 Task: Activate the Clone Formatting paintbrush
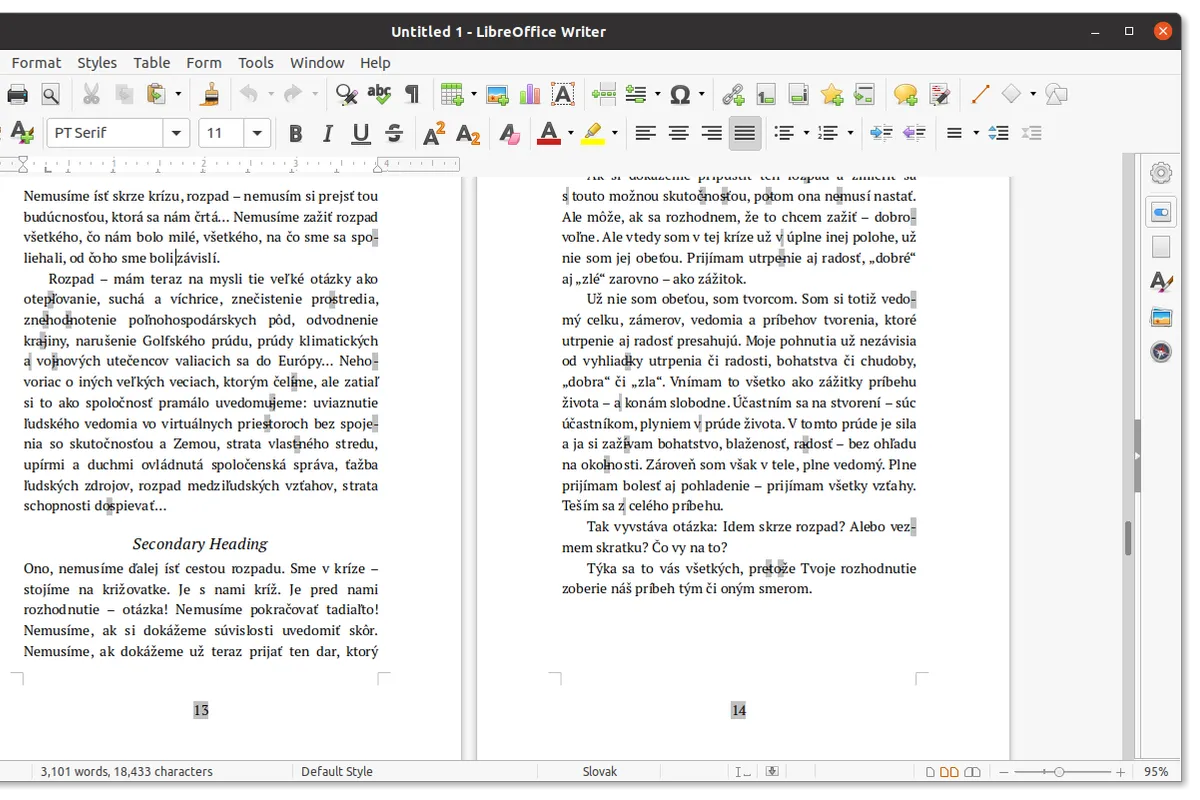click(211, 95)
